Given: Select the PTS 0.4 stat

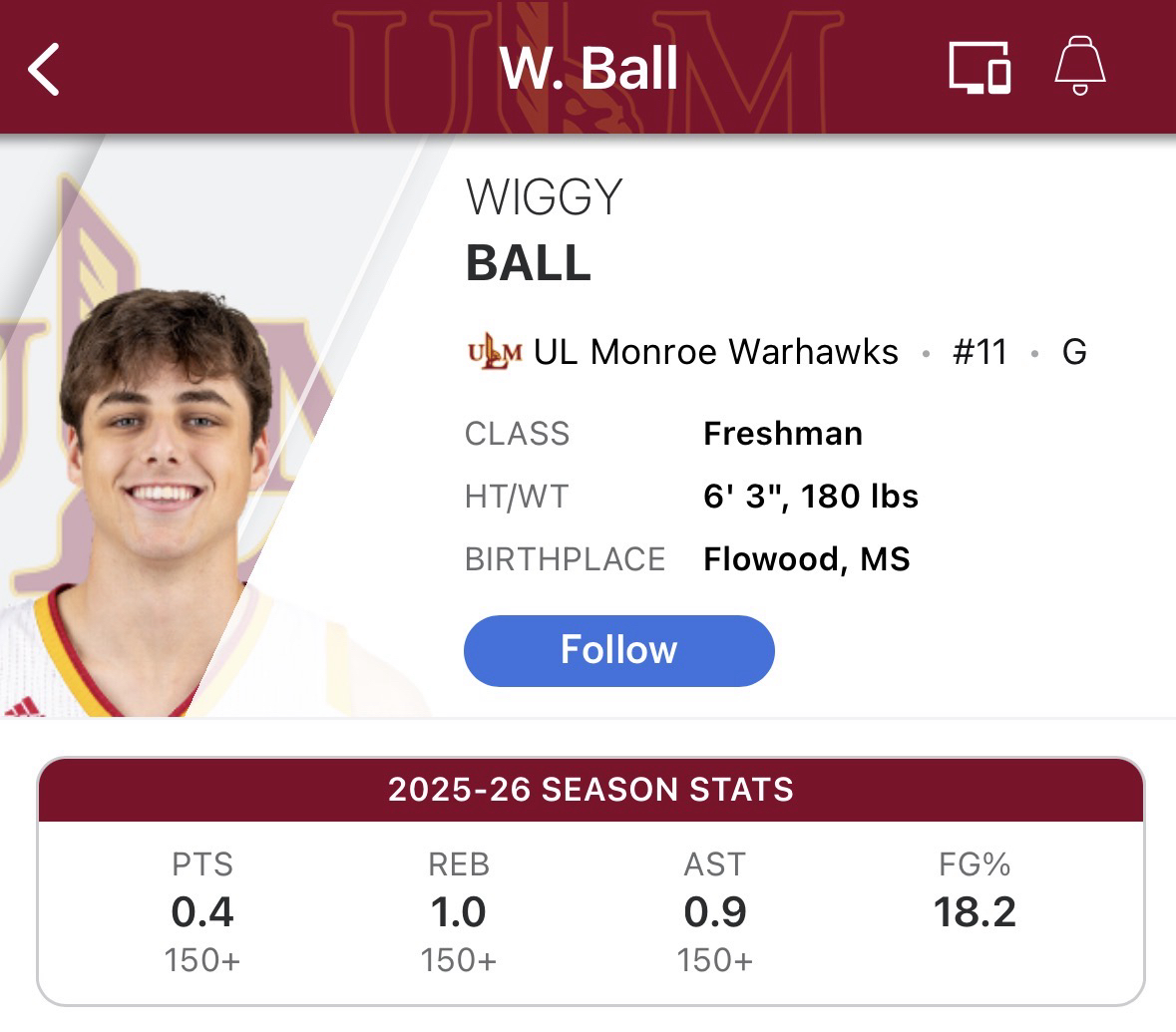Looking at the screenshot, I should click(202, 911).
